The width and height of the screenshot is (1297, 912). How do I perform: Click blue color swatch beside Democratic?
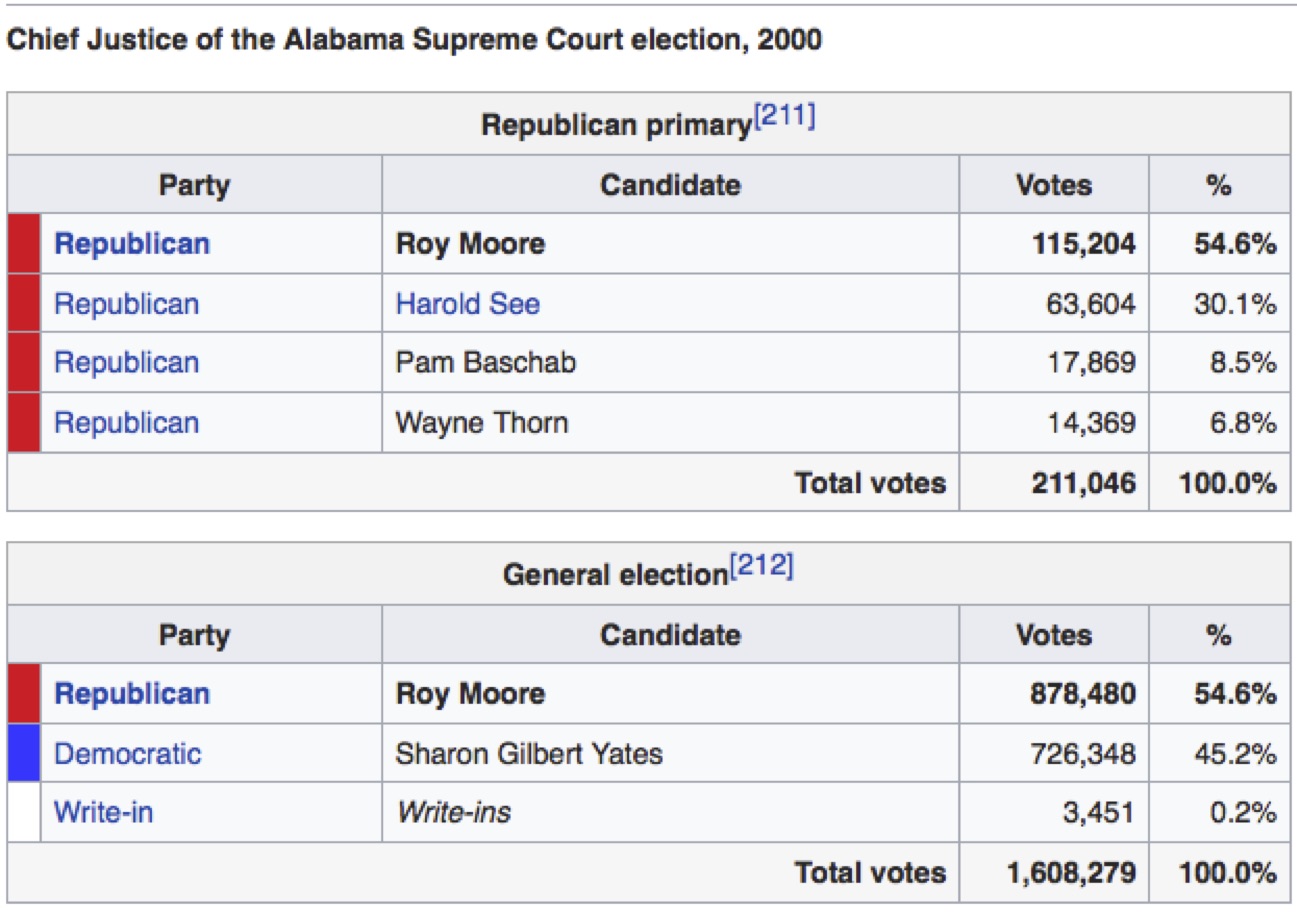pyautogui.click(x=24, y=753)
